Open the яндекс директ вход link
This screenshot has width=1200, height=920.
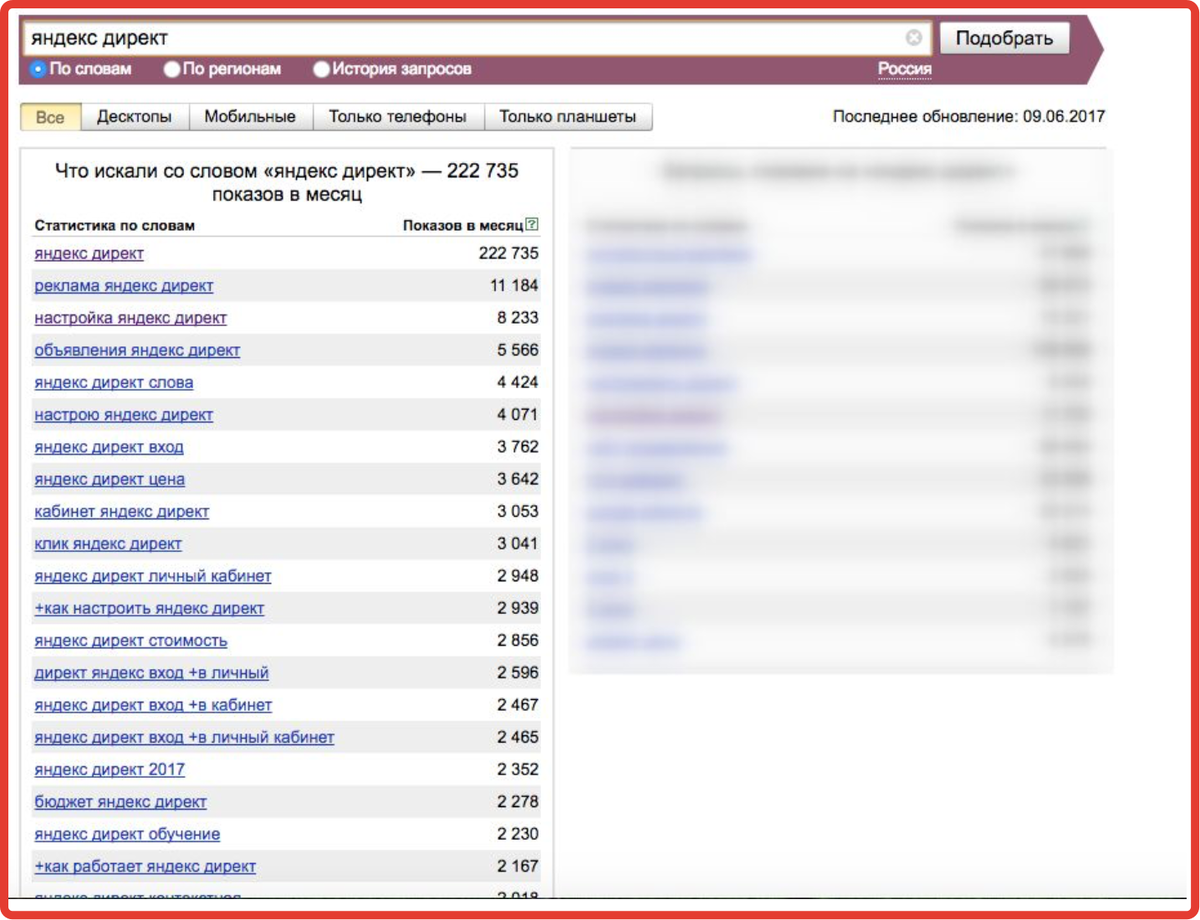click(109, 447)
